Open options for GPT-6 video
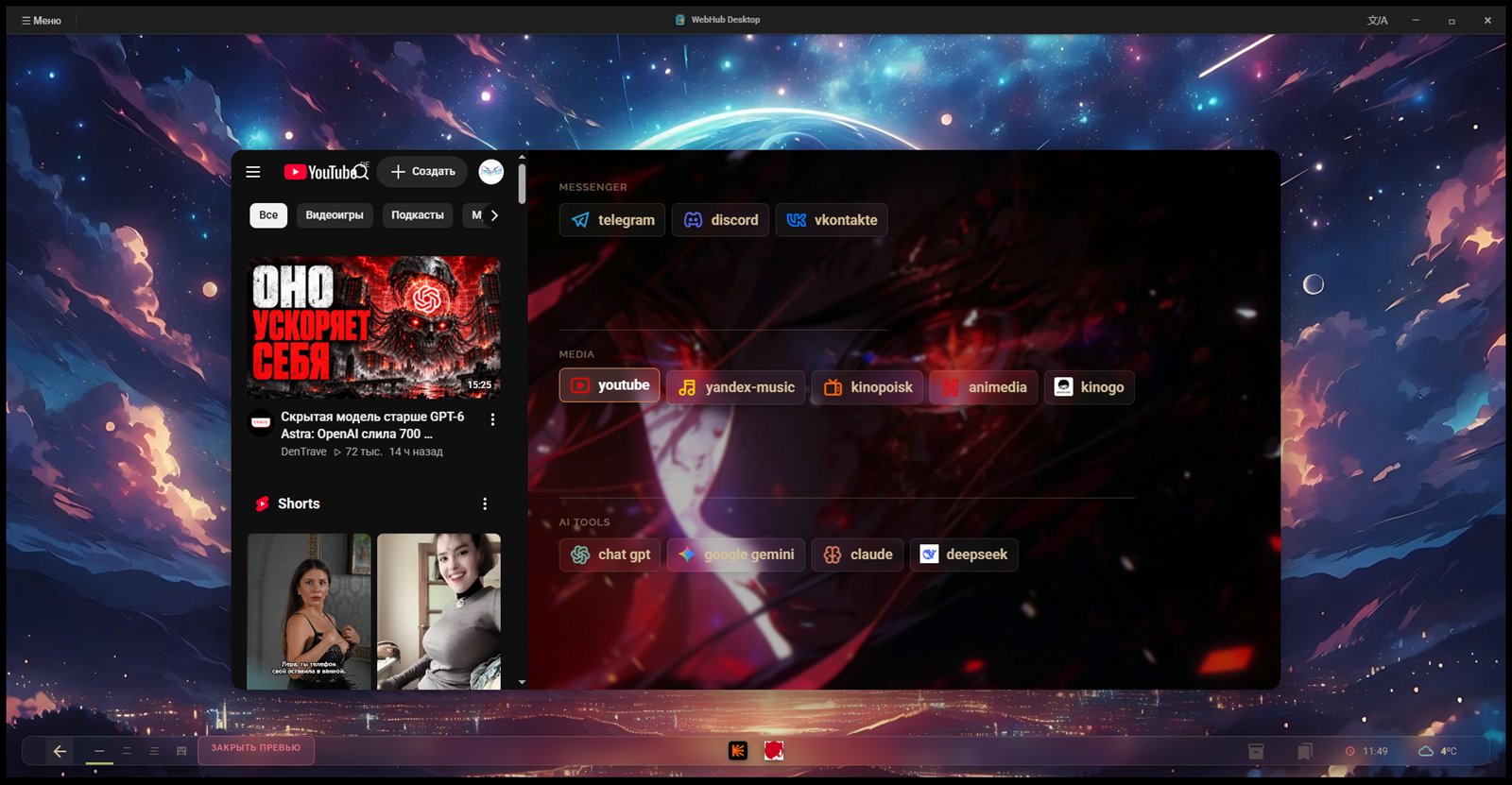The width and height of the screenshot is (1512, 785). 492,419
